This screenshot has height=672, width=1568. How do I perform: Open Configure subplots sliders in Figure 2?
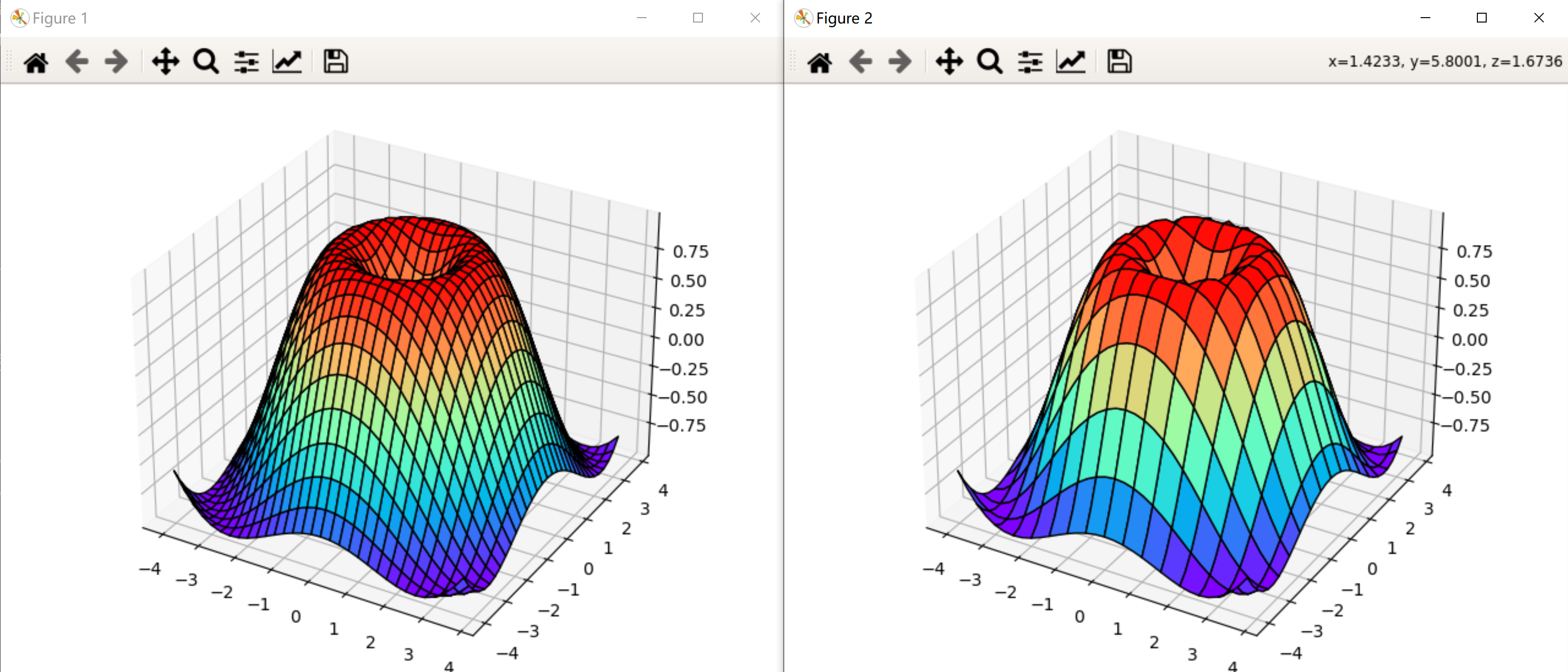(1030, 62)
